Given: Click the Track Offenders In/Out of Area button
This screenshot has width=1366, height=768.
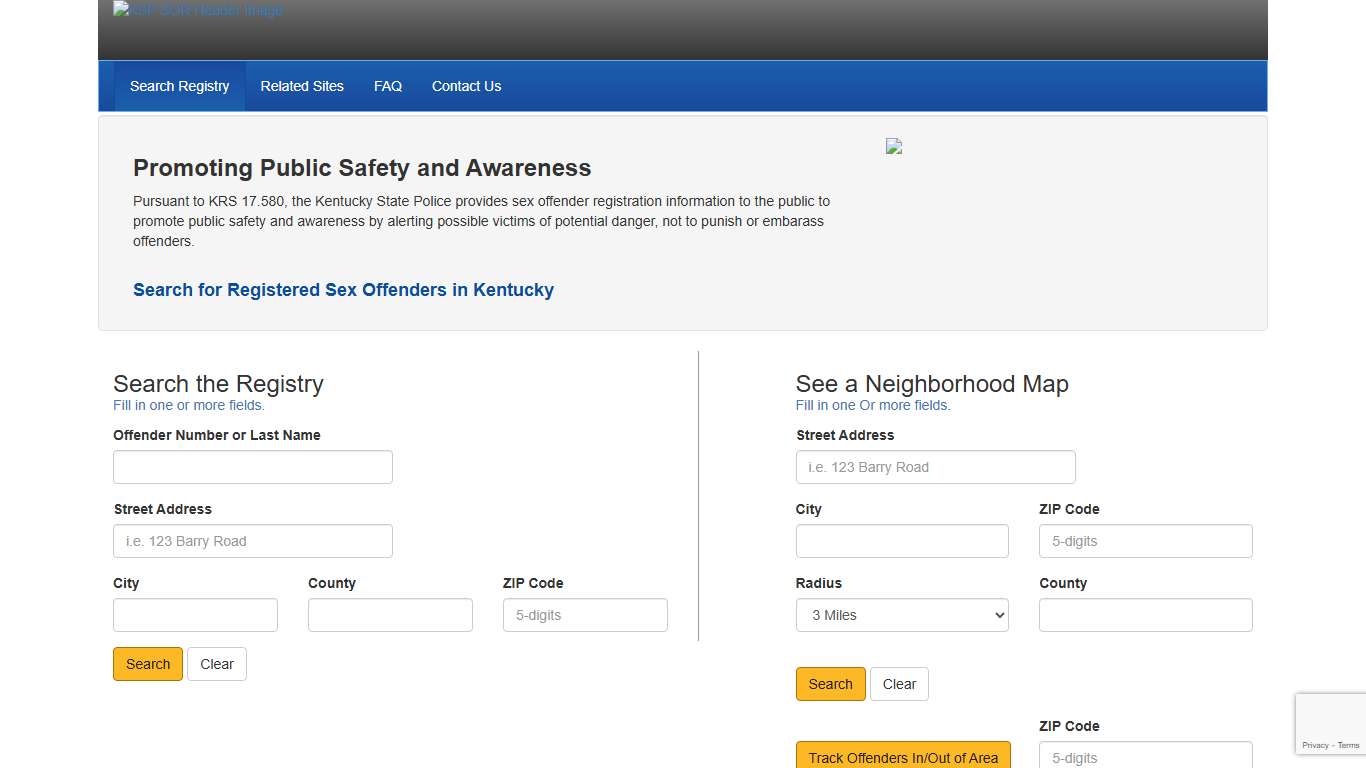Looking at the screenshot, I should tap(902, 757).
